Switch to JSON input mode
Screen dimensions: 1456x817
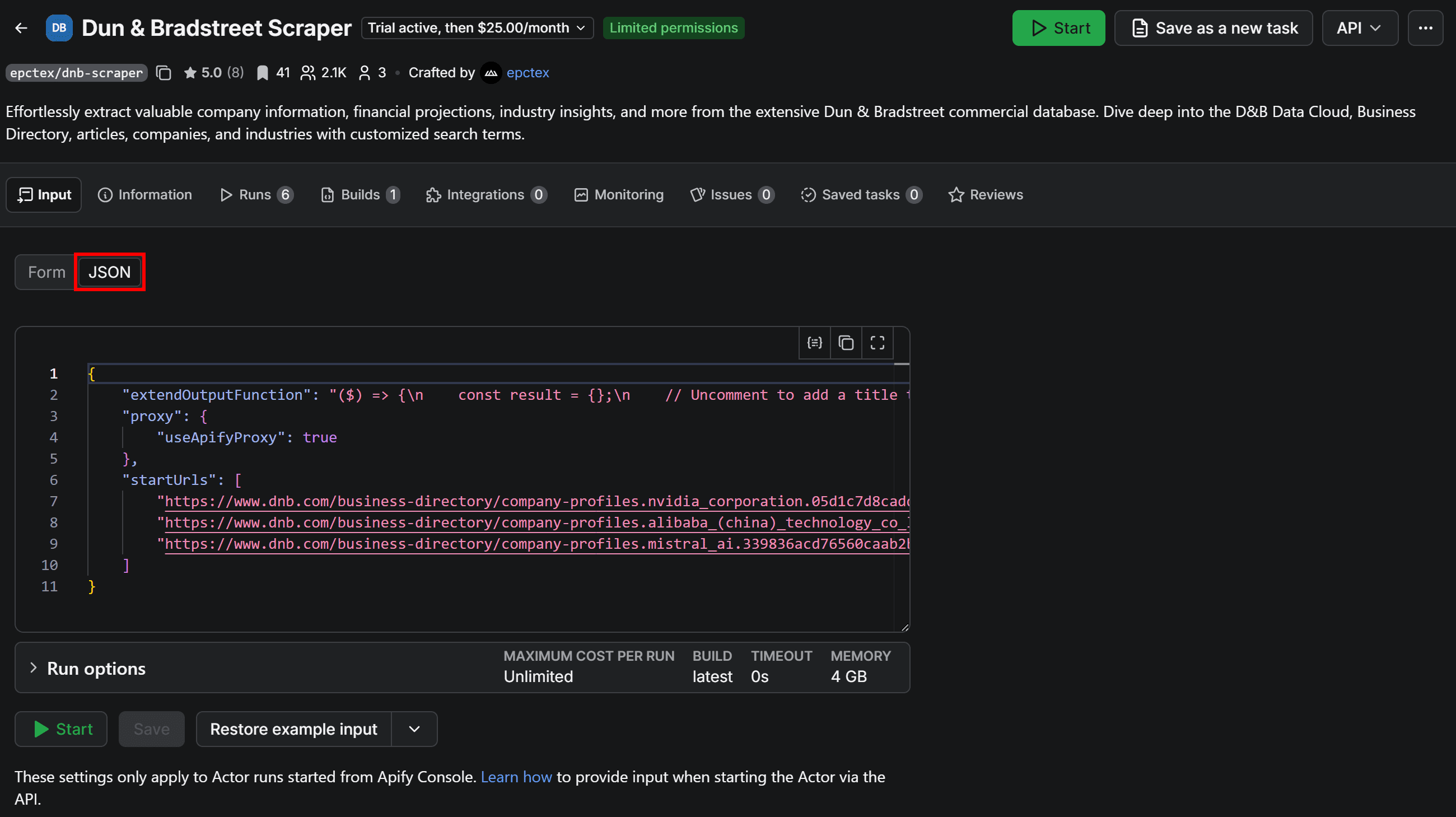click(110, 272)
